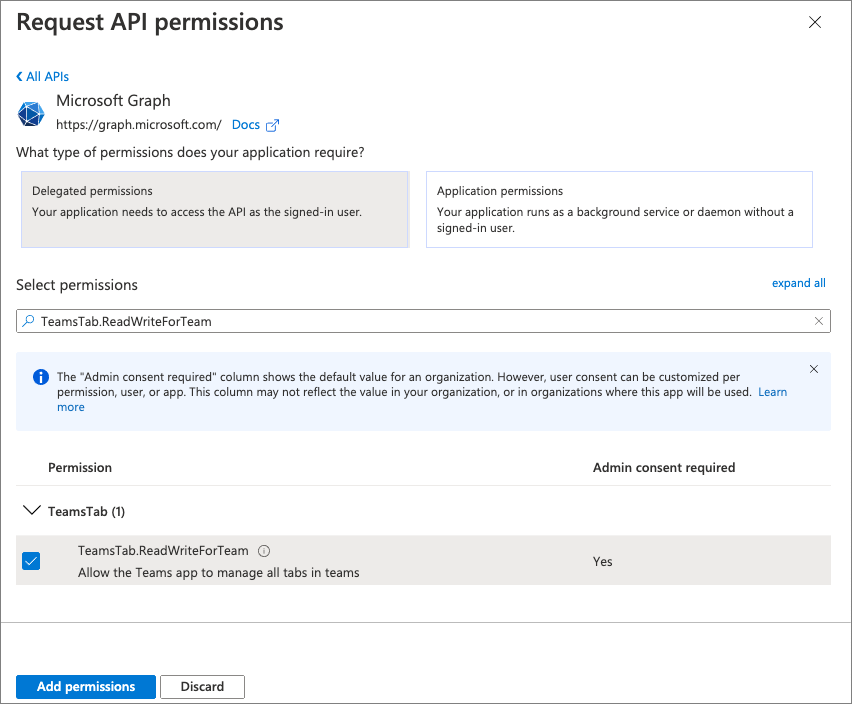The image size is (852, 704).
Task: Click info icon beside TeamsTab.ReadWriteForTeam
Action: click(x=264, y=551)
